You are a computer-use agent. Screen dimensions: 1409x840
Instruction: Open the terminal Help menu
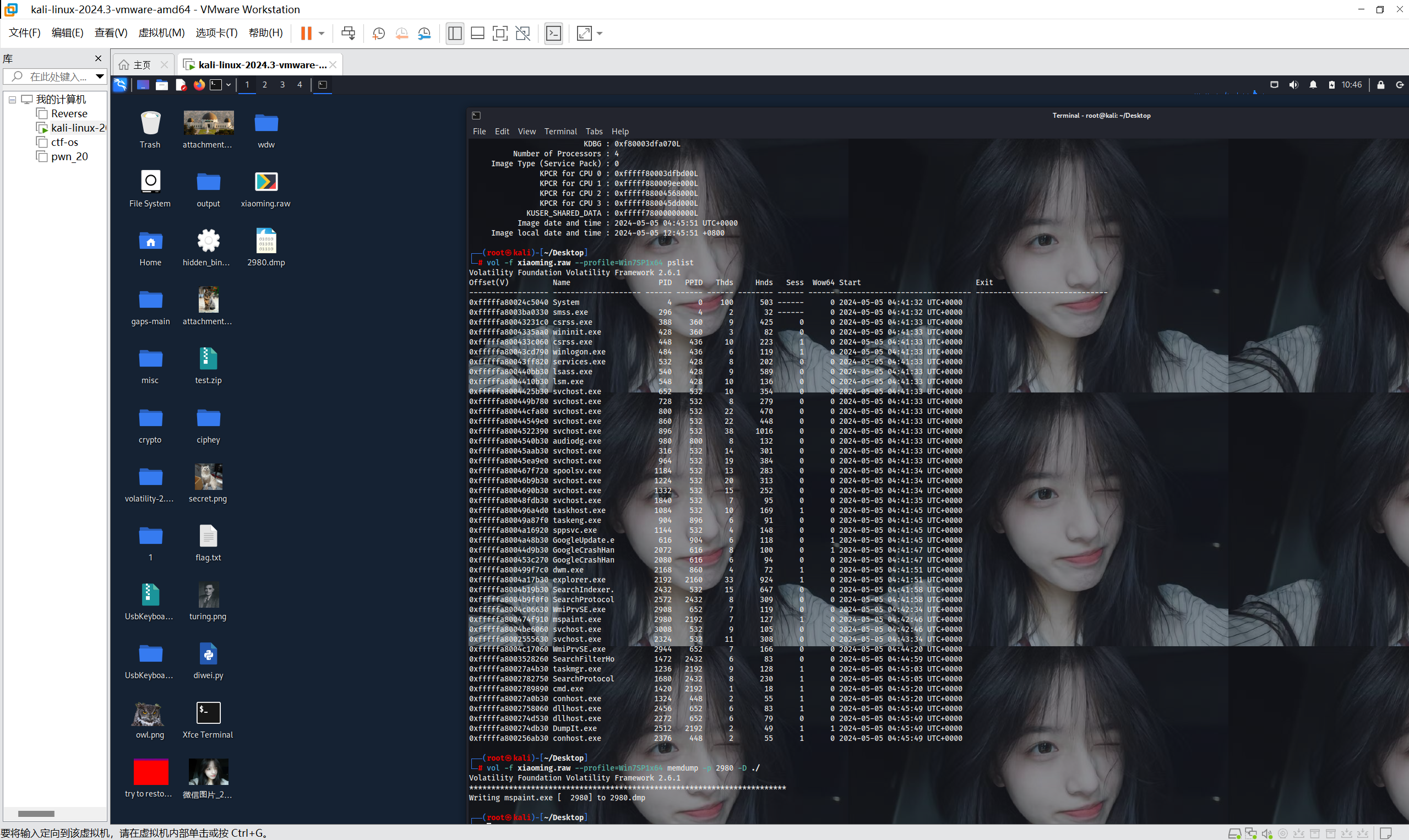(x=620, y=132)
